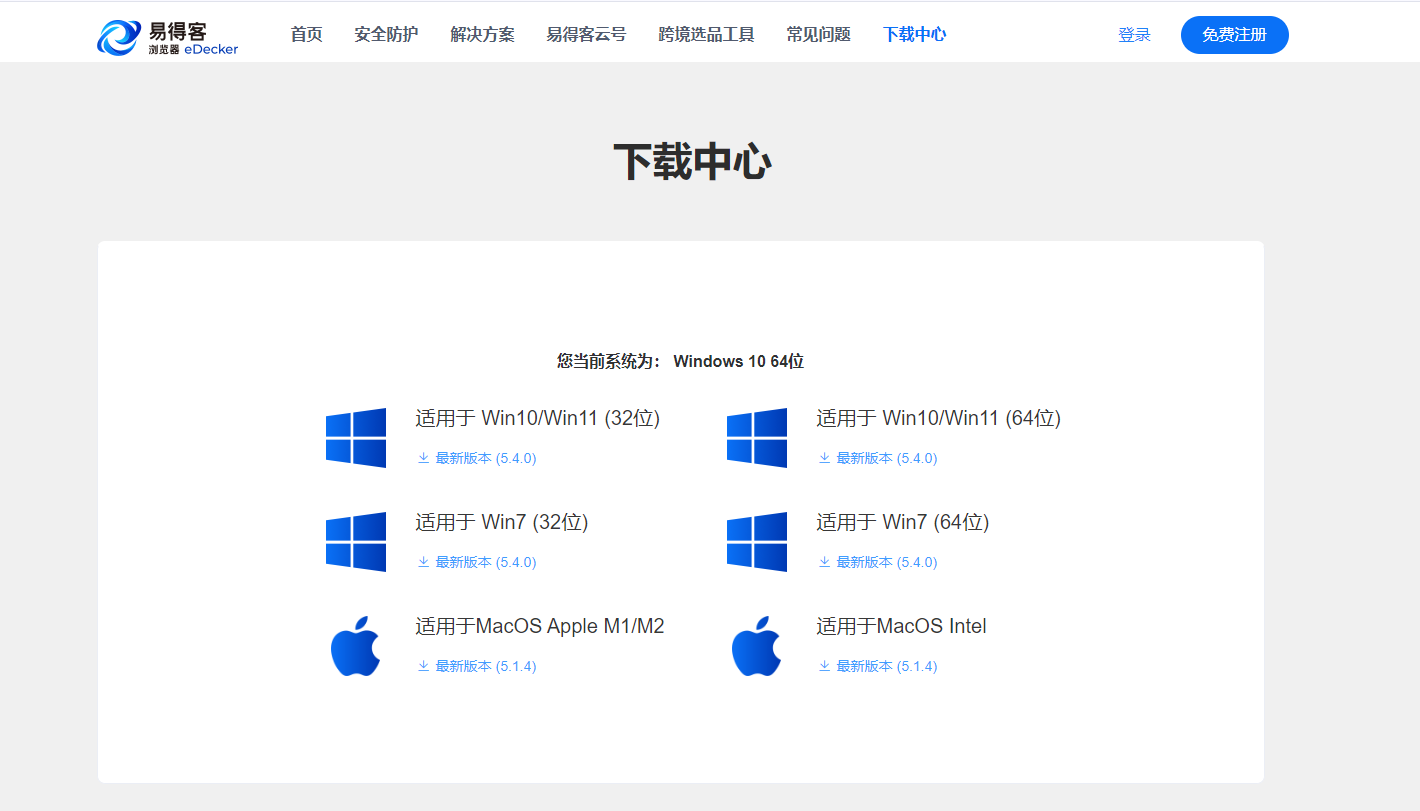Click download arrow icon under MacOS Apple M1/M2

click(423, 666)
